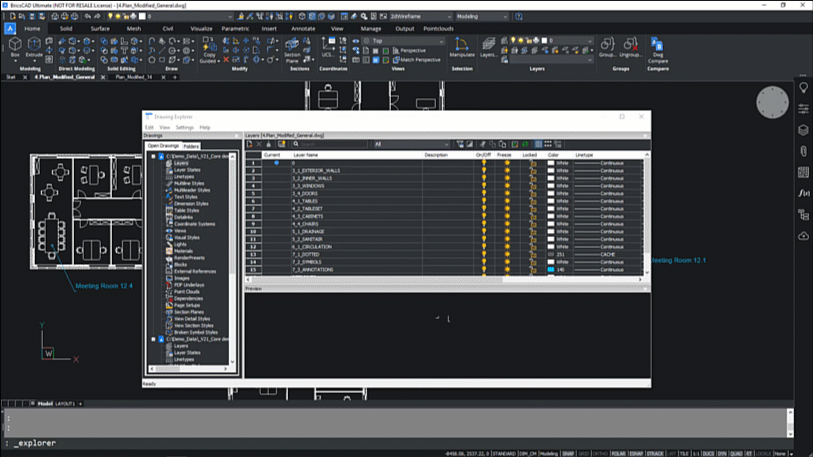Open the Layers panel from the ribbon
The width and height of the screenshot is (813, 457).
pos(488,47)
